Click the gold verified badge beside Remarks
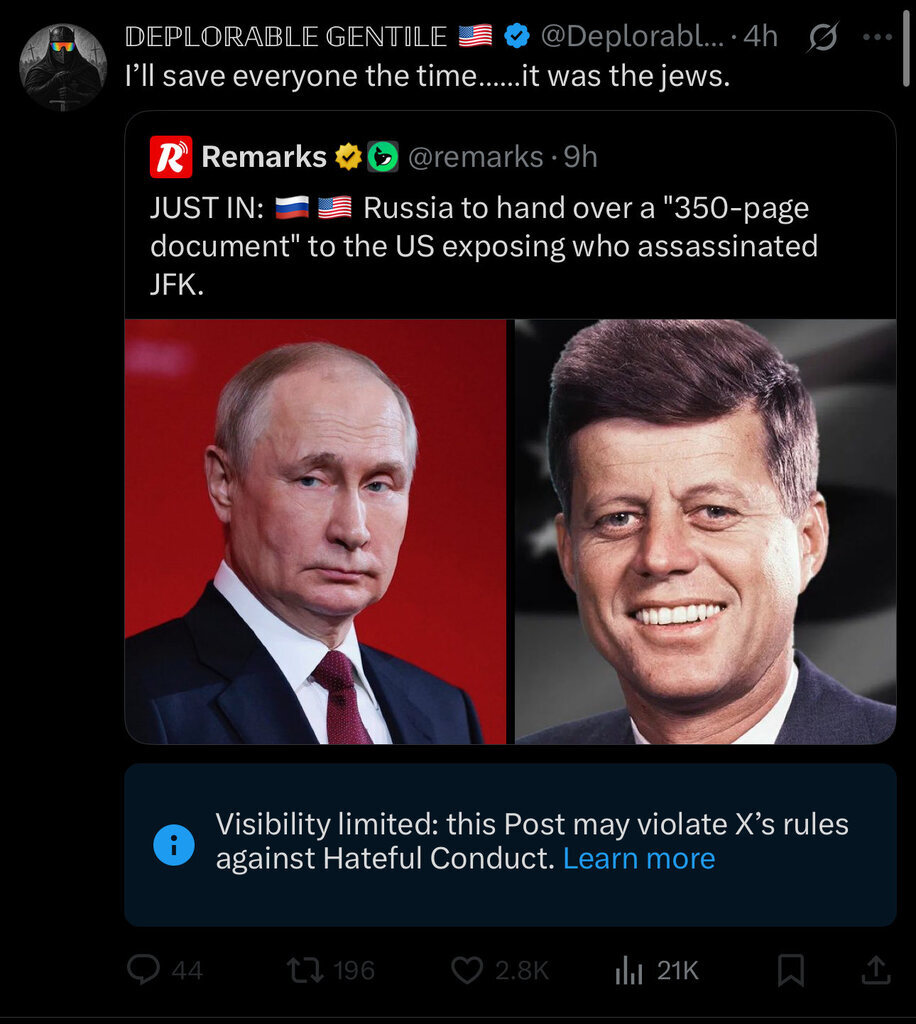Screen dimensions: 916x1024 [348, 156]
